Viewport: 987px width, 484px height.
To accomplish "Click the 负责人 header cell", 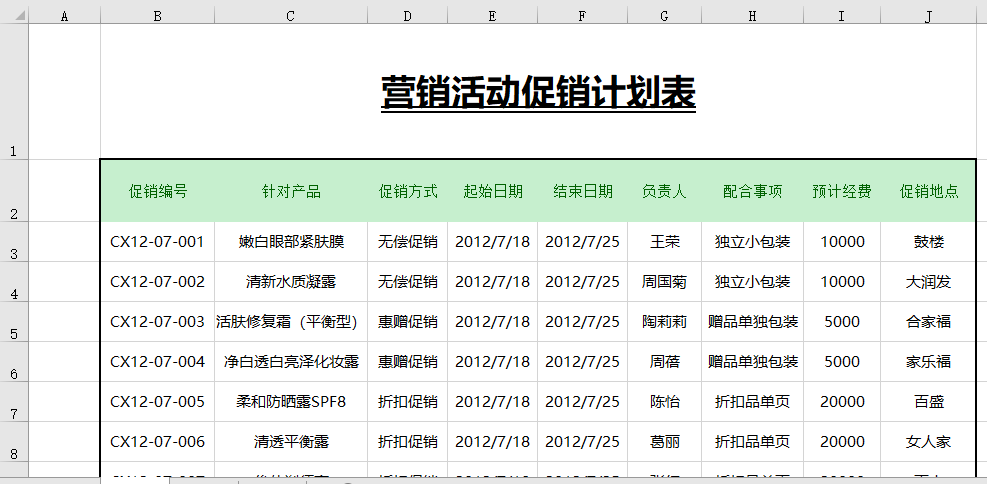I will [664, 191].
